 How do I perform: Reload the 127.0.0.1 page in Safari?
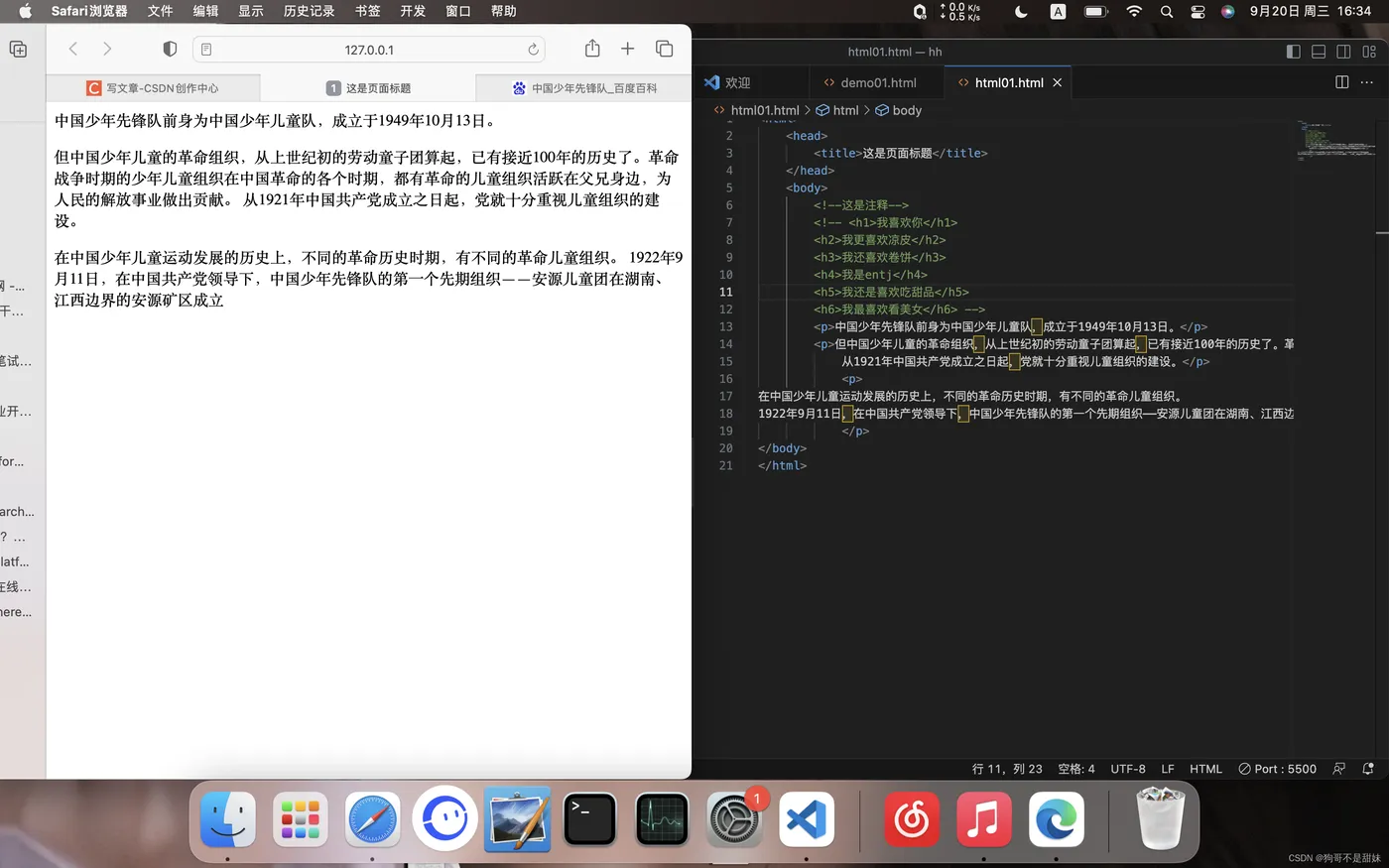click(x=533, y=50)
